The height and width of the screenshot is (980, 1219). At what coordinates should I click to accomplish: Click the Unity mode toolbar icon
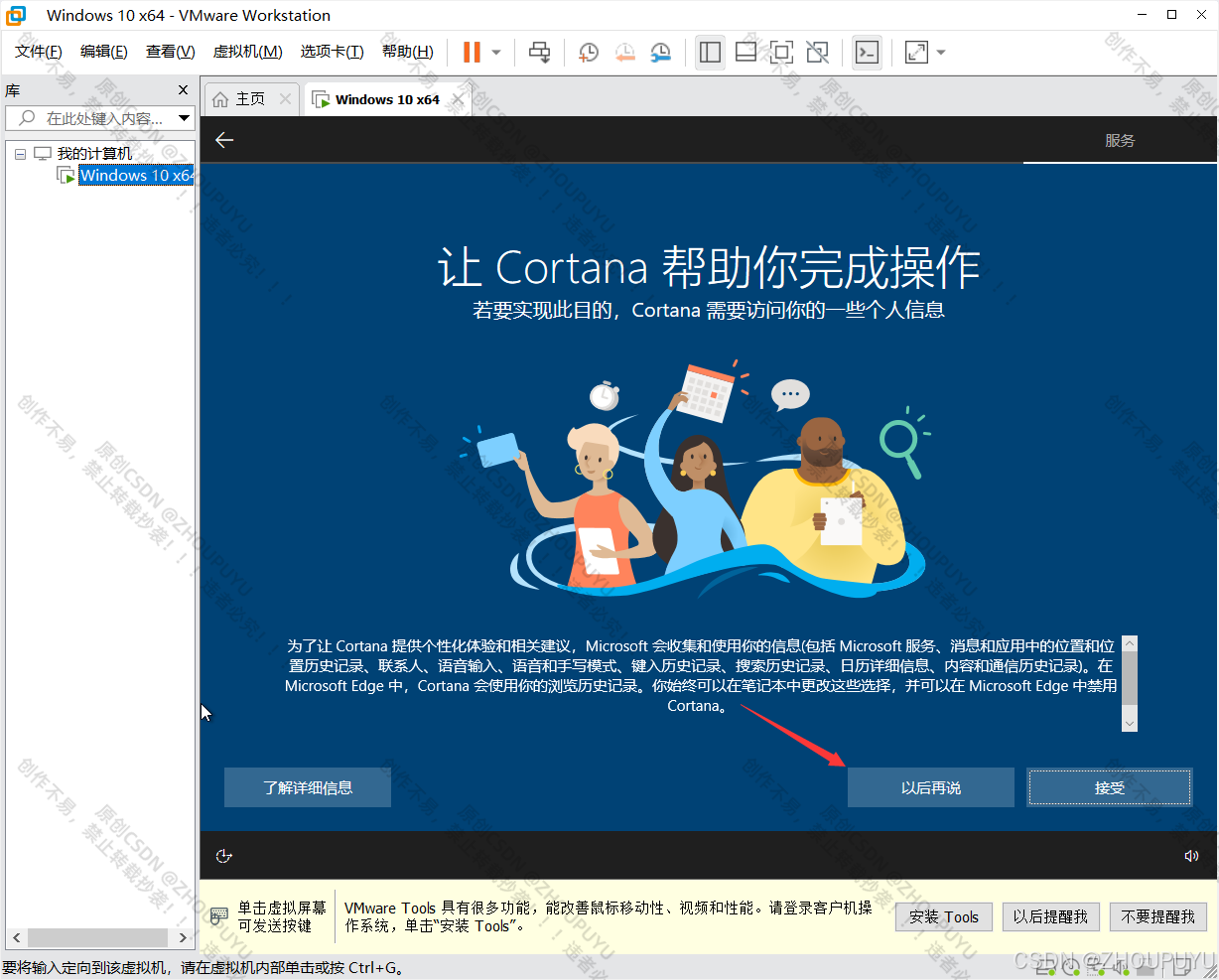tap(817, 52)
